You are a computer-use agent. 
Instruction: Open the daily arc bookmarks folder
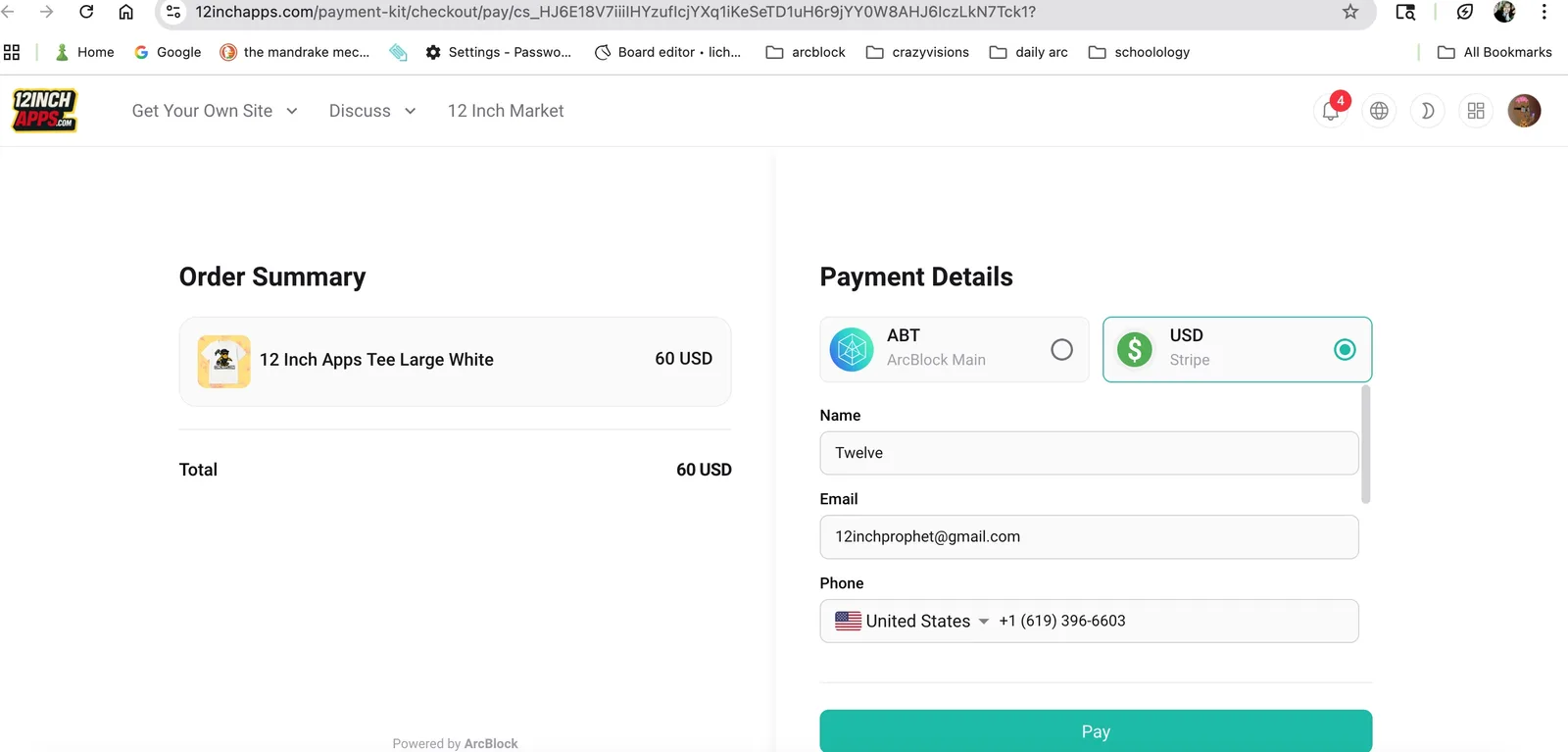tap(1029, 52)
